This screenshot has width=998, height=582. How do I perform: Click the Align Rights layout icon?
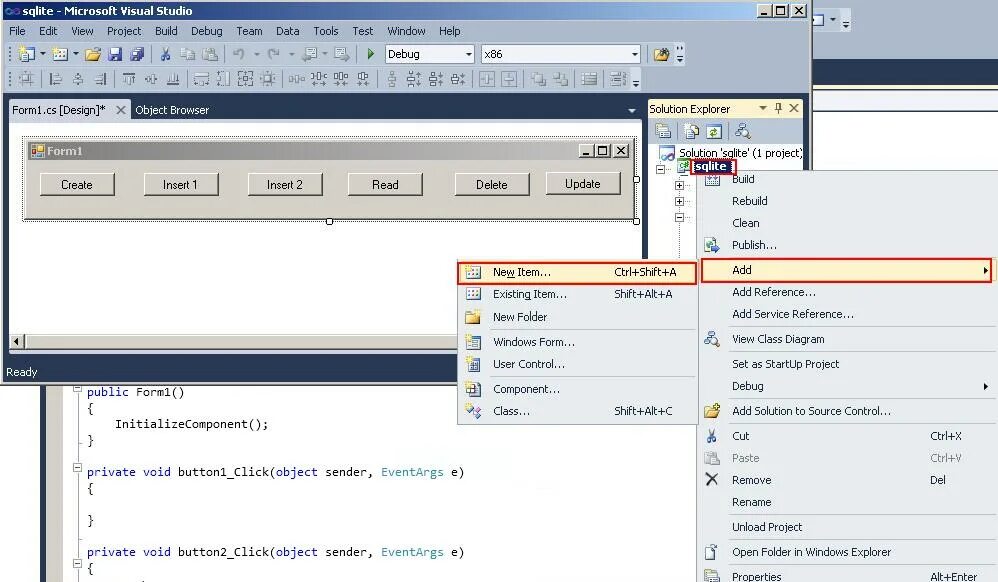tap(100, 79)
